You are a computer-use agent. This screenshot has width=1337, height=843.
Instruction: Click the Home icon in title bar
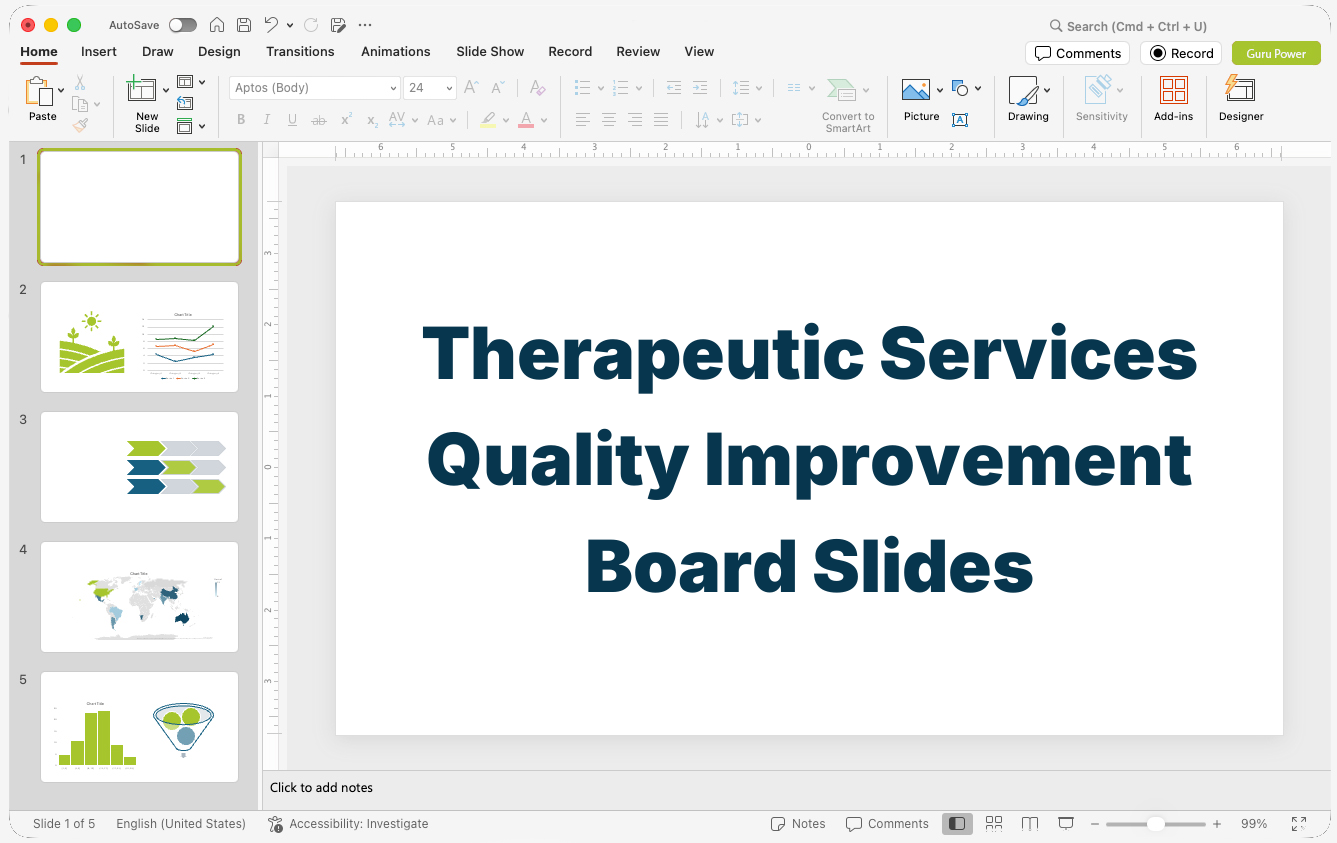tap(217, 25)
